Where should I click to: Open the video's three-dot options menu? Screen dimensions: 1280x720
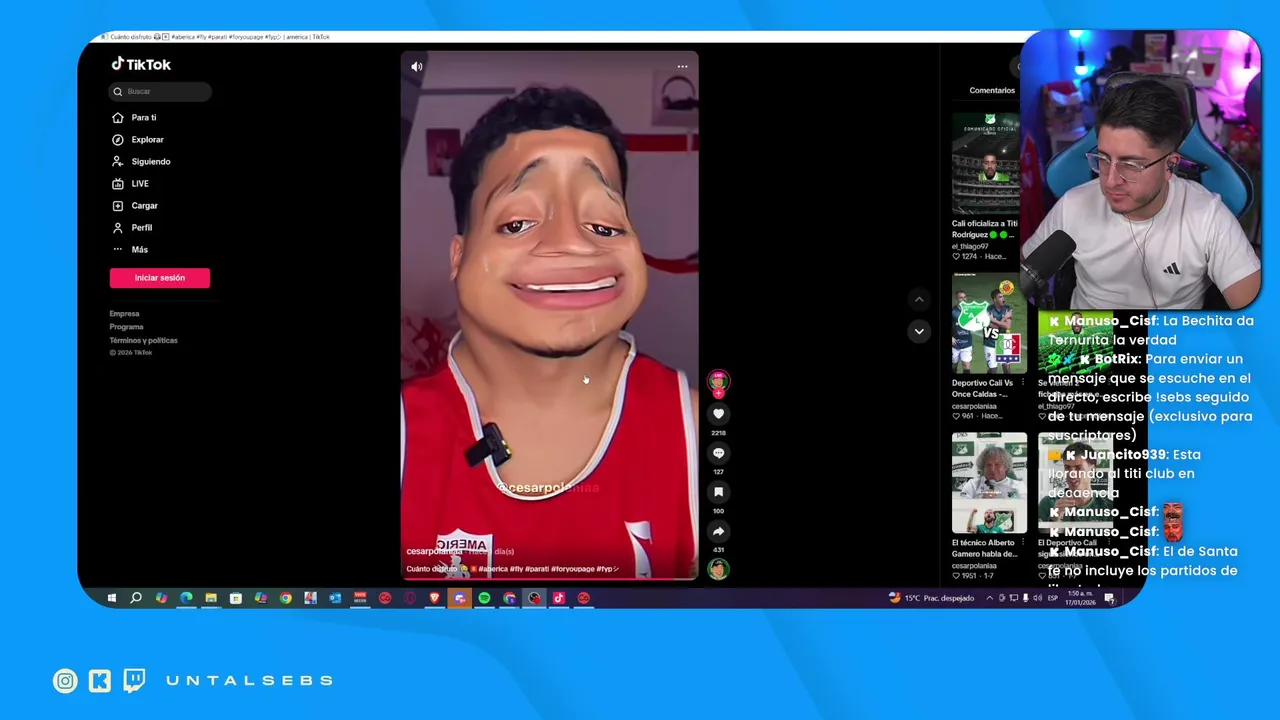[682, 67]
